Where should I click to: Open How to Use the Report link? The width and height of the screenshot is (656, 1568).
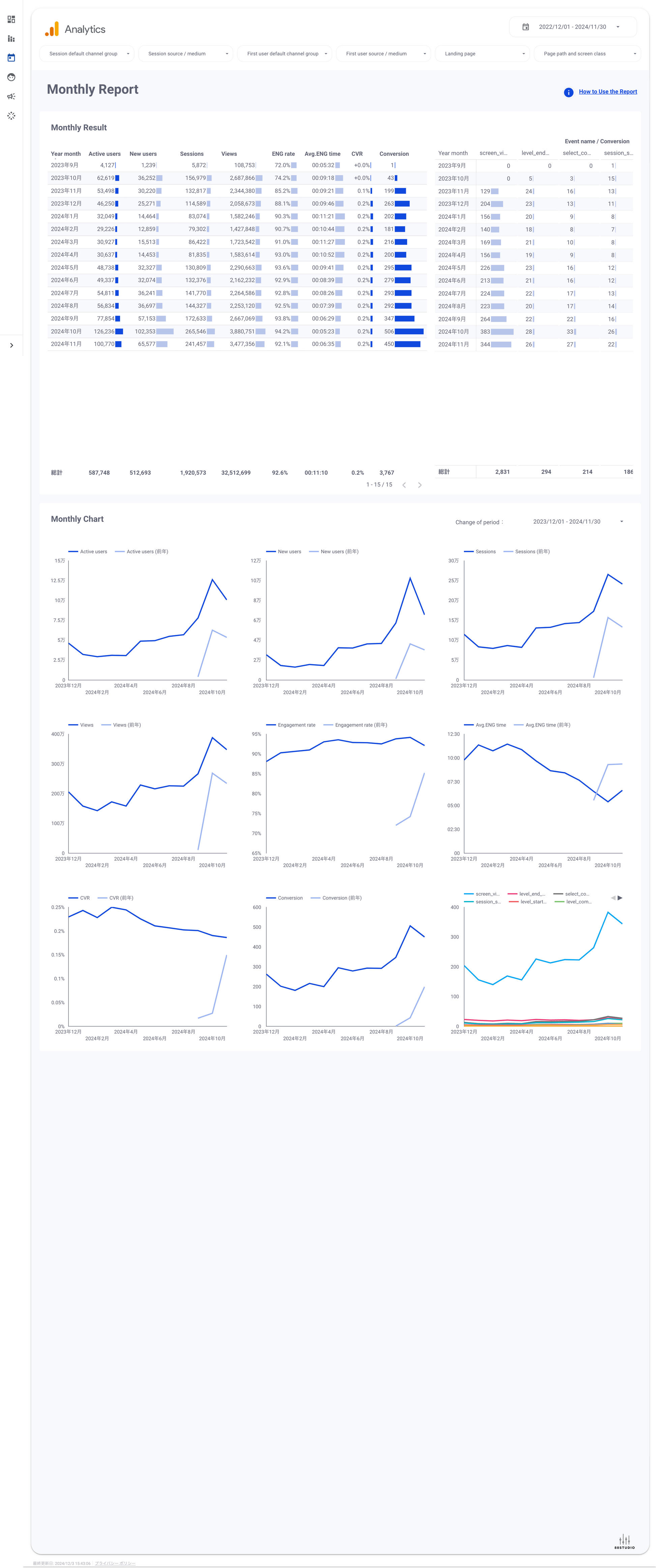607,92
